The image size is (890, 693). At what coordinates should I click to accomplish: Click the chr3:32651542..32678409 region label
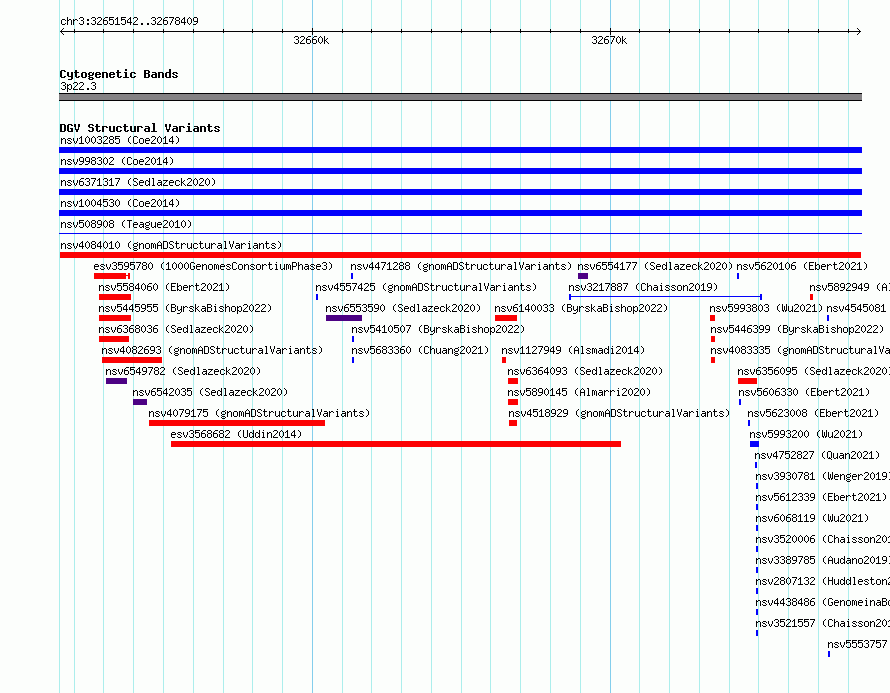coord(129,21)
